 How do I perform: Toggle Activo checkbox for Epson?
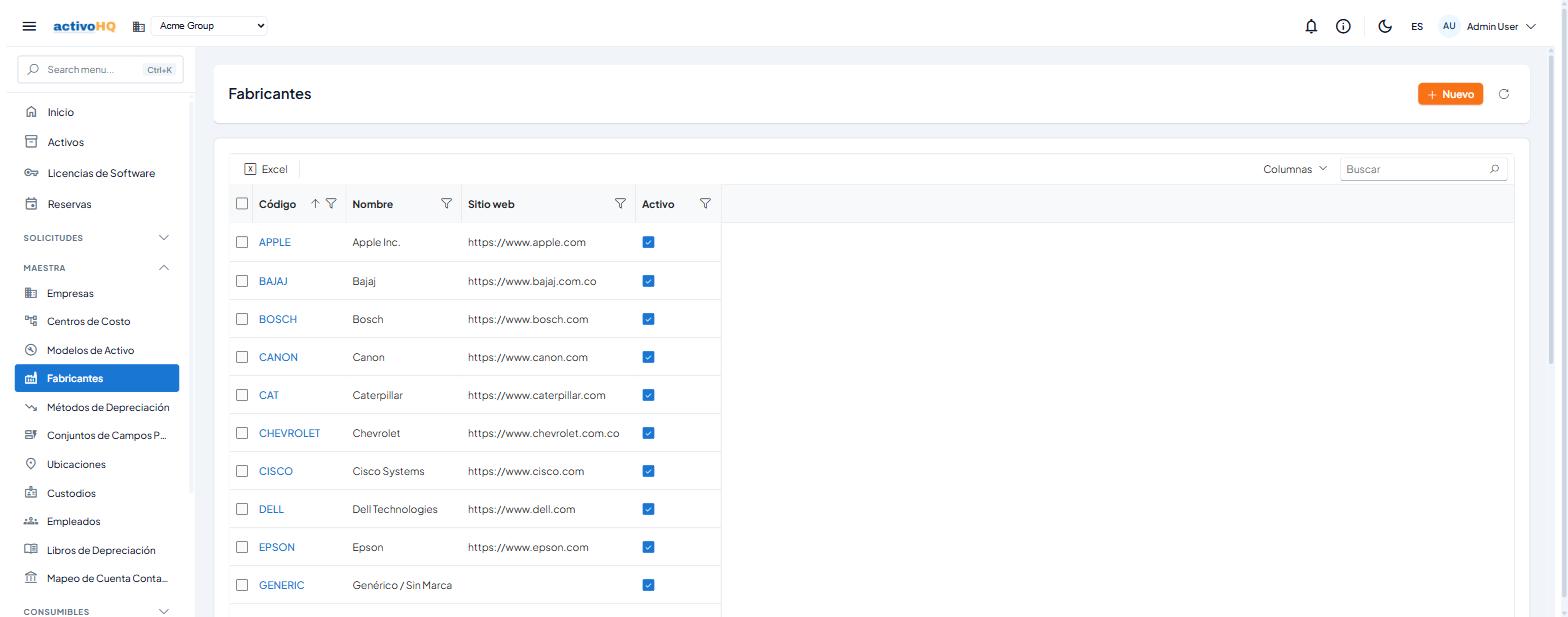tap(648, 547)
